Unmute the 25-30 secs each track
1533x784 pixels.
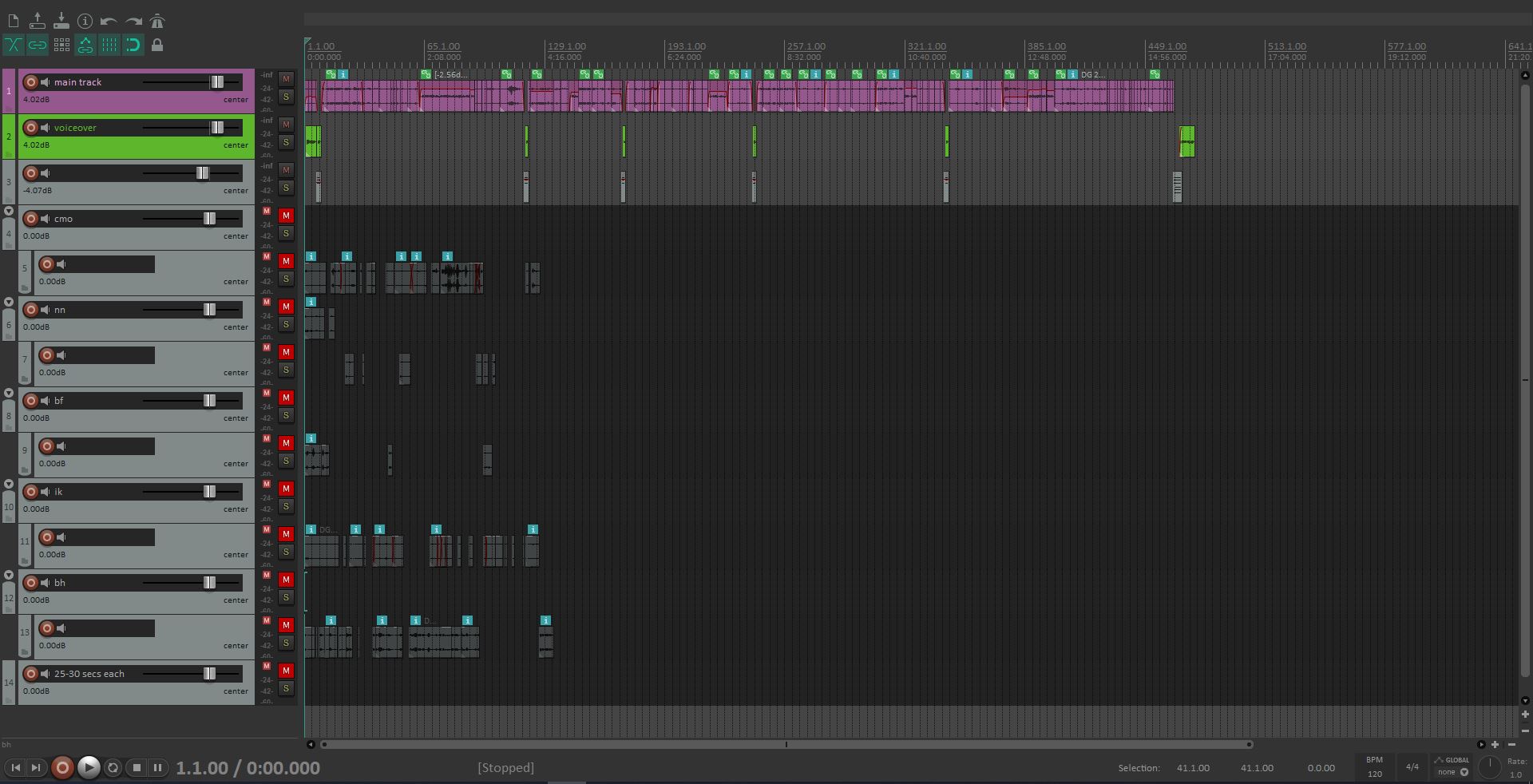pos(286,671)
